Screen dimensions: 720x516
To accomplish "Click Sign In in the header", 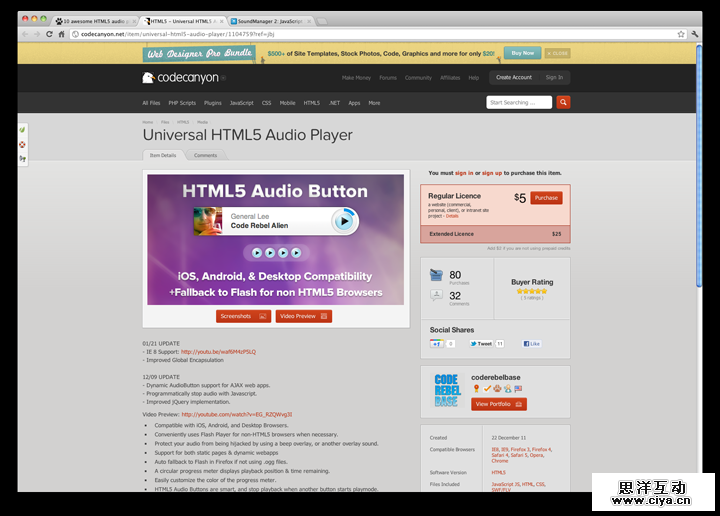I will click(x=554, y=77).
